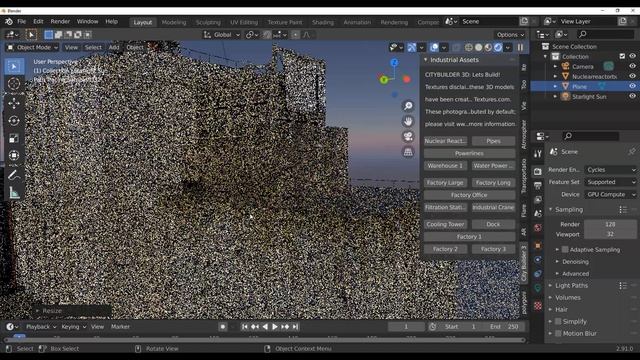Click the current frame number field

406,327
